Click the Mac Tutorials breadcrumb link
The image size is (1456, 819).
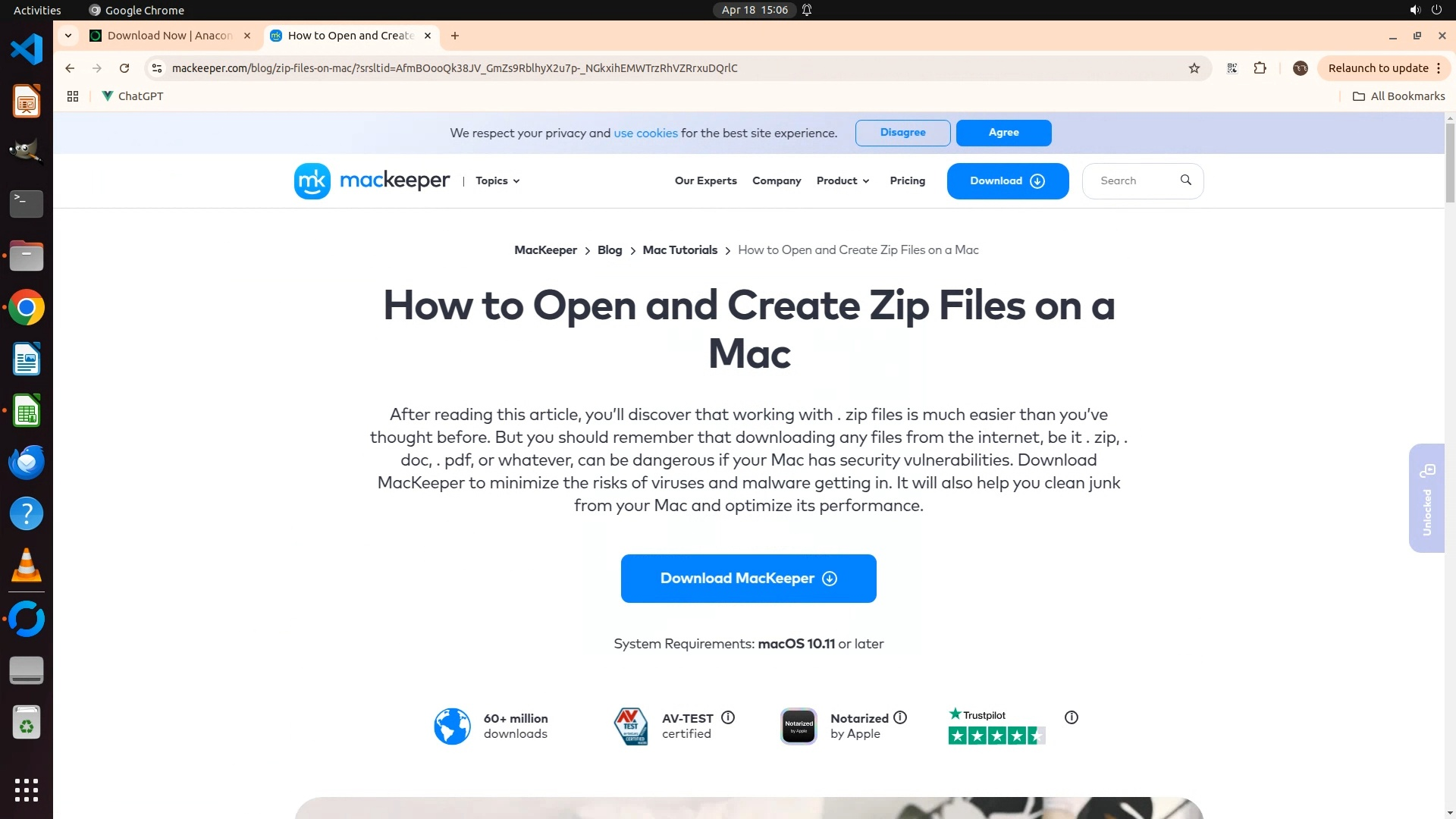click(679, 250)
